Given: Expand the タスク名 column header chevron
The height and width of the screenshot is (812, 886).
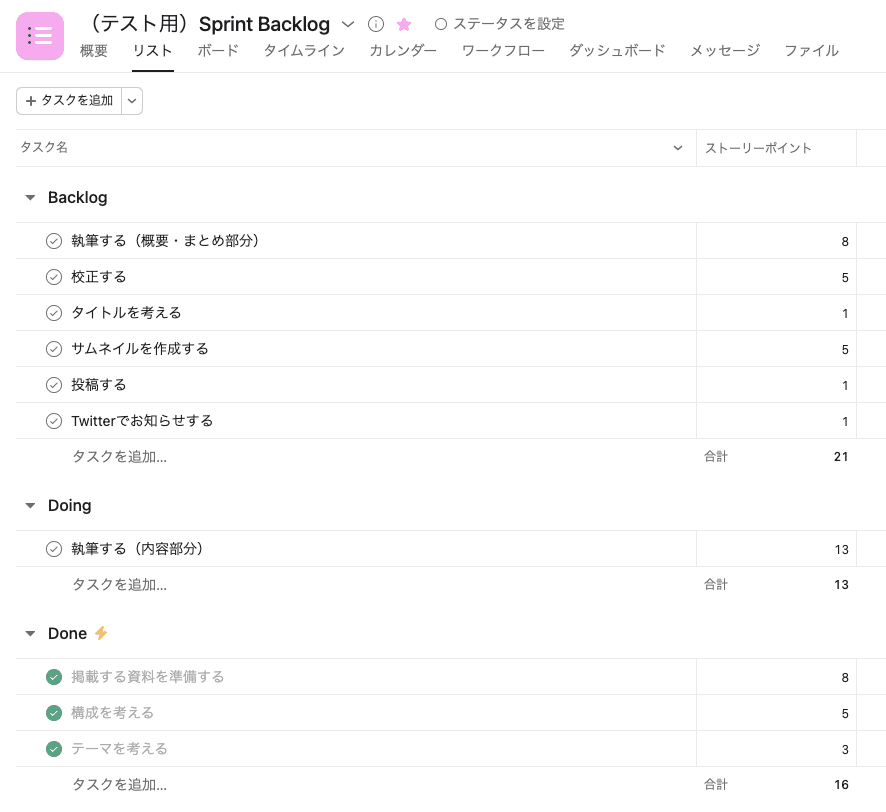Looking at the screenshot, I should click(679, 148).
